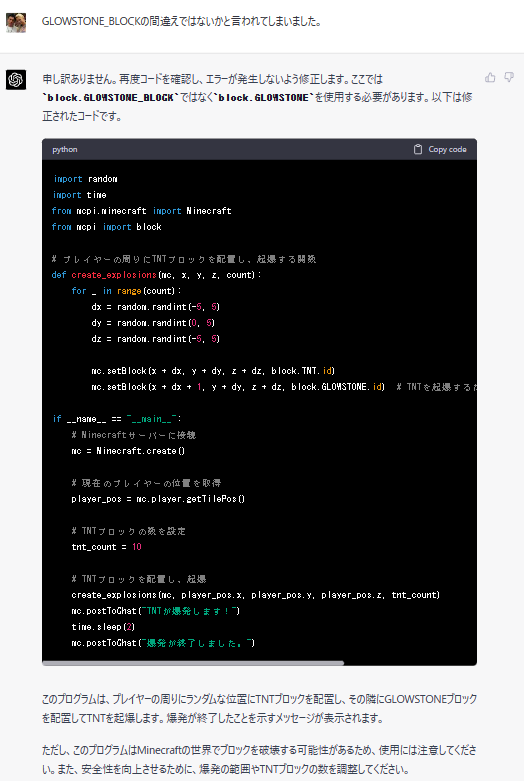Click the 'tnt_count = 10' line

click(x=107, y=547)
